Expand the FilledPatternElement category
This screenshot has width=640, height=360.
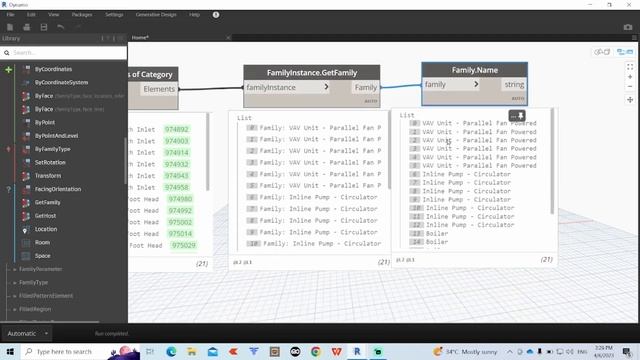coord(15,296)
